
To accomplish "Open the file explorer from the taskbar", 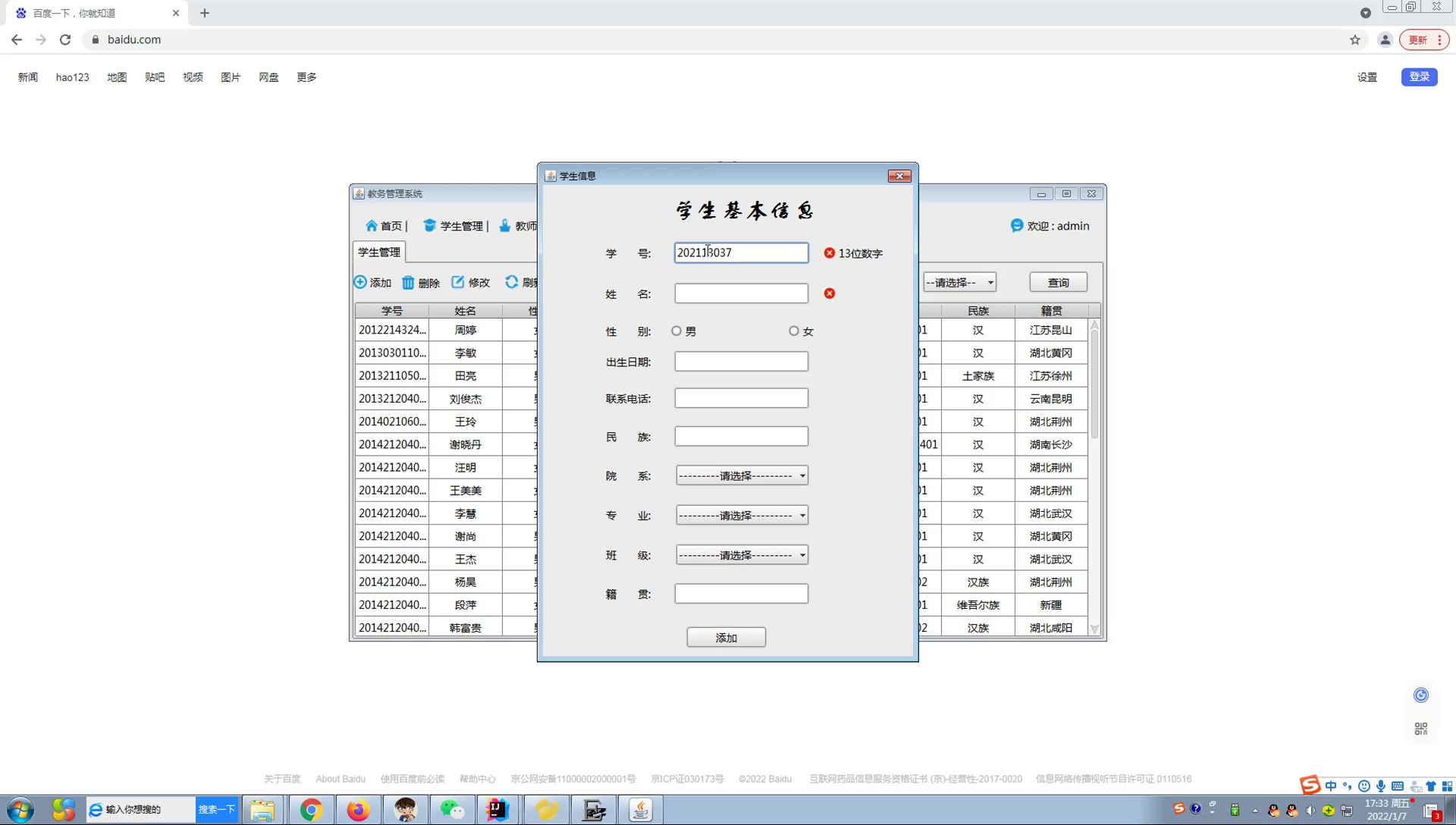I will pyautogui.click(x=262, y=810).
